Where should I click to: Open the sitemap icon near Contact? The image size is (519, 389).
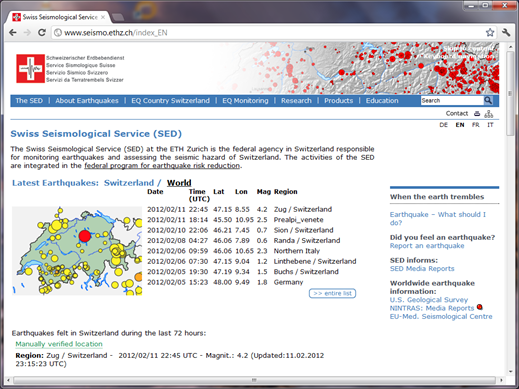489,114
